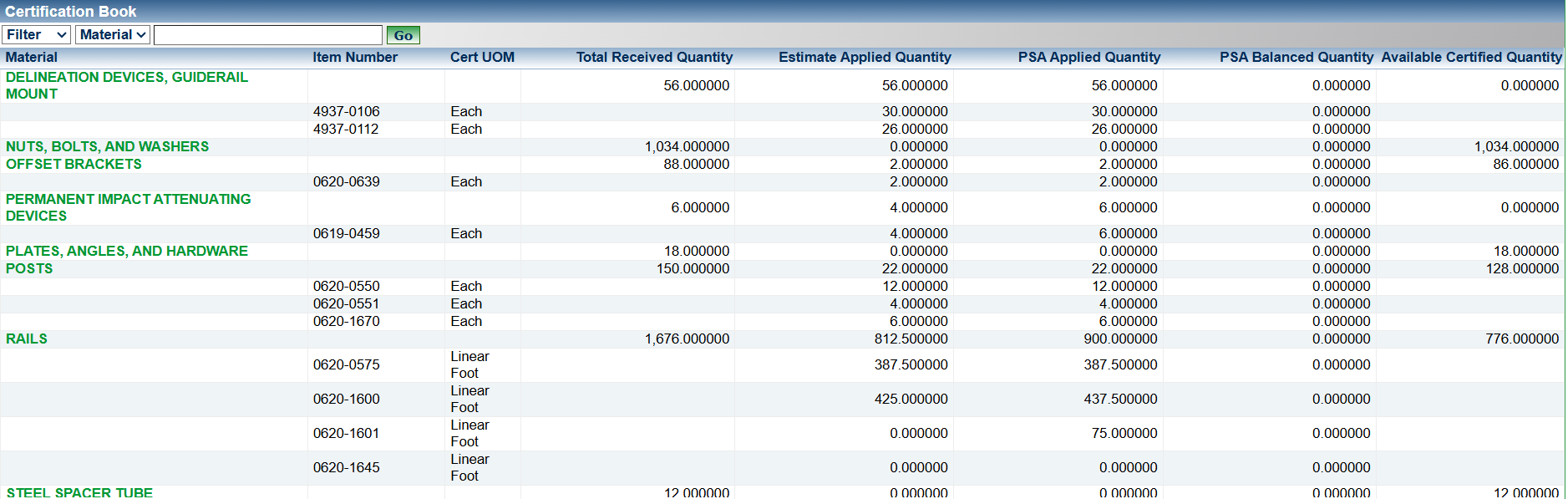Viewport: 1568px width, 499px height.
Task: Sort by PSA Balanced Quantity header
Action: click(1297, 57)
